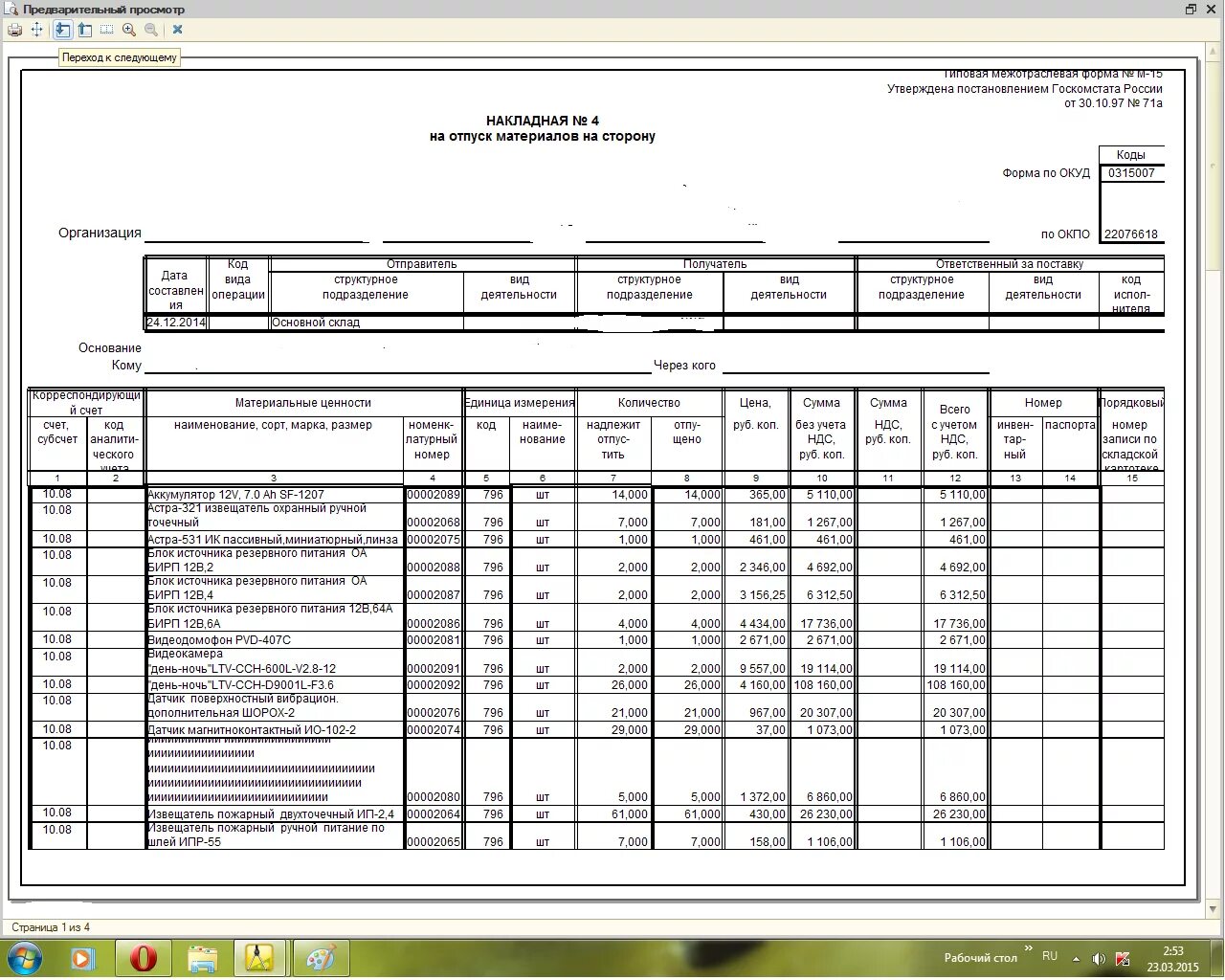The width and height of the screenshot is (1225, 980).
Task: Zoom in with the magnifier plus icon
Action: (129, 30)
